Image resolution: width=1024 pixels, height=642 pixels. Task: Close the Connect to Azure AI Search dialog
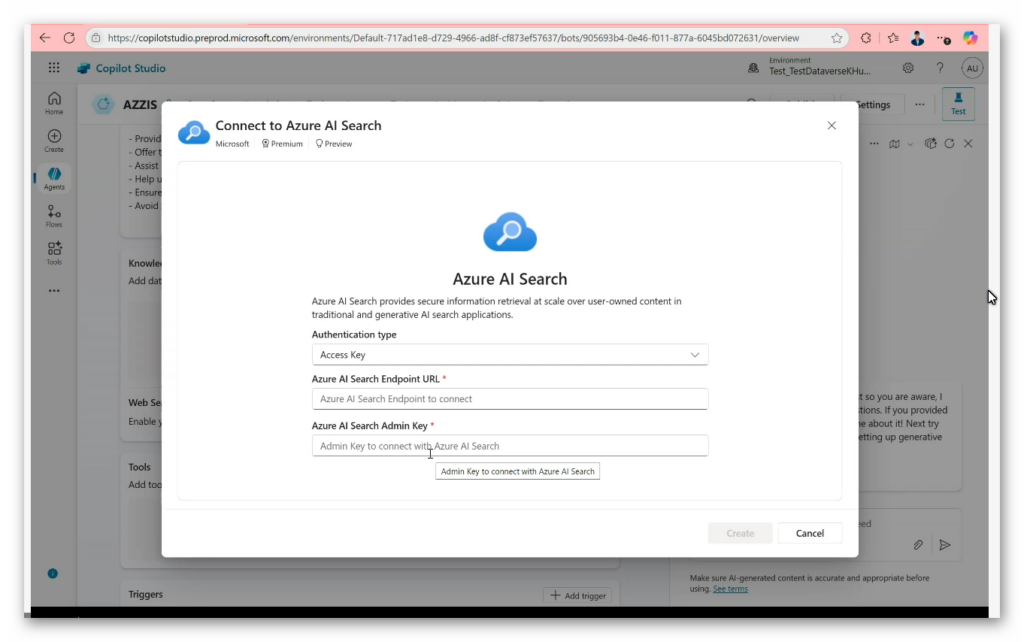coord(831,125)
